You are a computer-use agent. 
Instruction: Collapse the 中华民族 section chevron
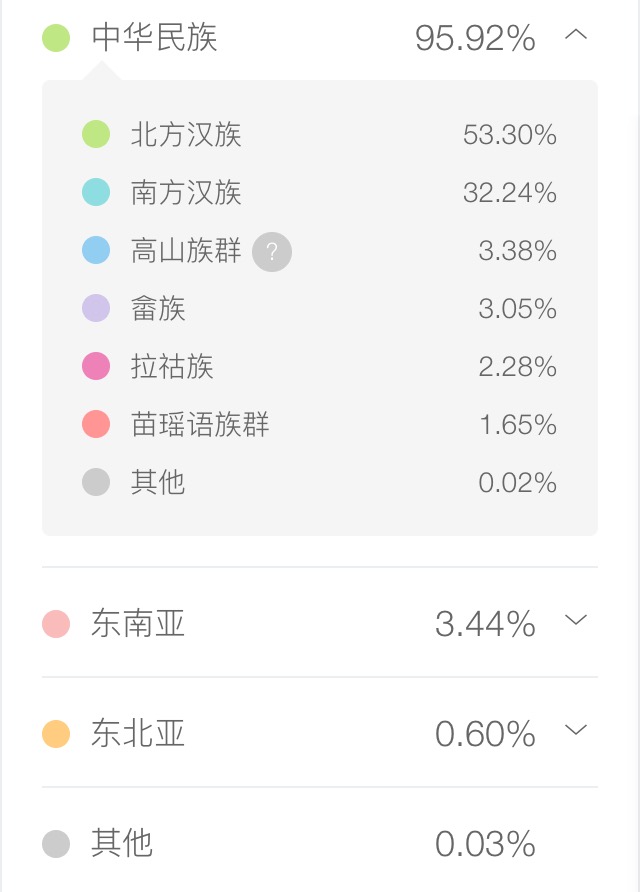[x=576, y=35]
